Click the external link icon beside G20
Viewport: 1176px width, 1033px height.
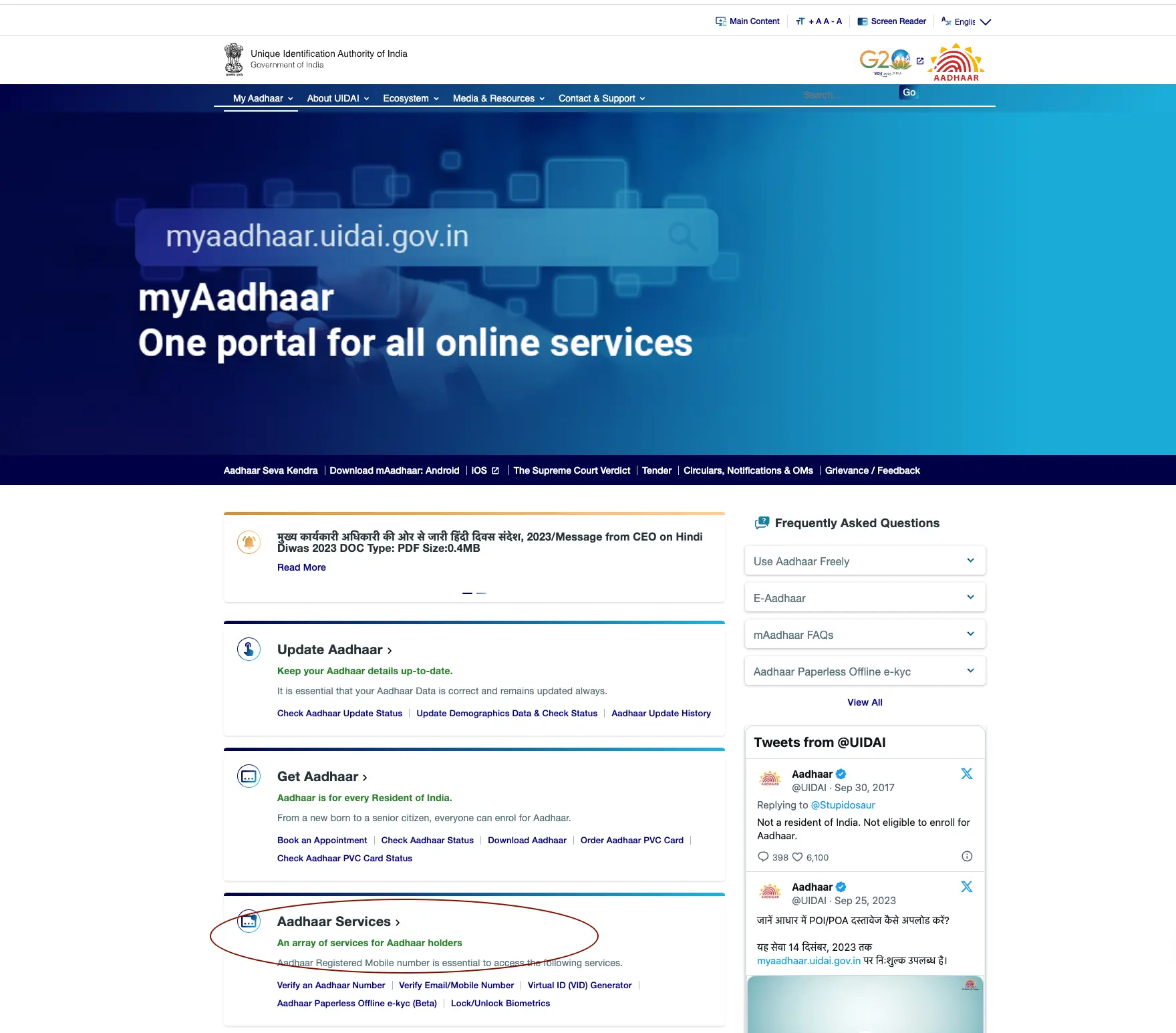point(920,61)
